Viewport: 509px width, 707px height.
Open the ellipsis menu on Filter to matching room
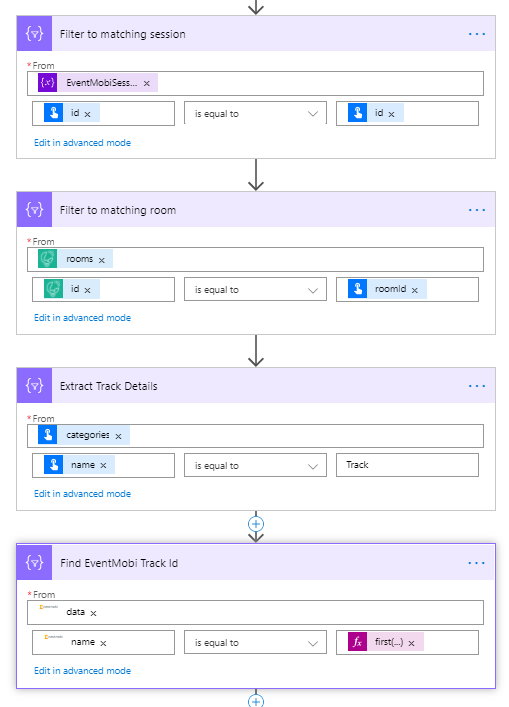point(477,210)
